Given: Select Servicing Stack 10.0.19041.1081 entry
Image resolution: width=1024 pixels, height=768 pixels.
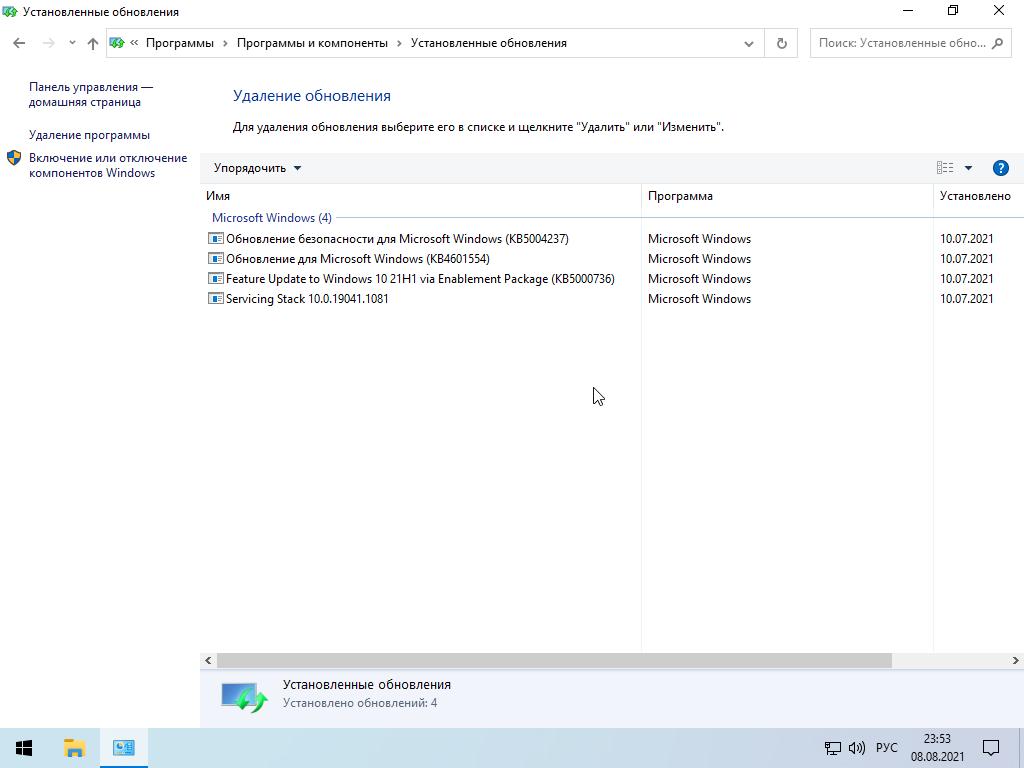Looking at the screenshot, I should (x=307, y=299).
